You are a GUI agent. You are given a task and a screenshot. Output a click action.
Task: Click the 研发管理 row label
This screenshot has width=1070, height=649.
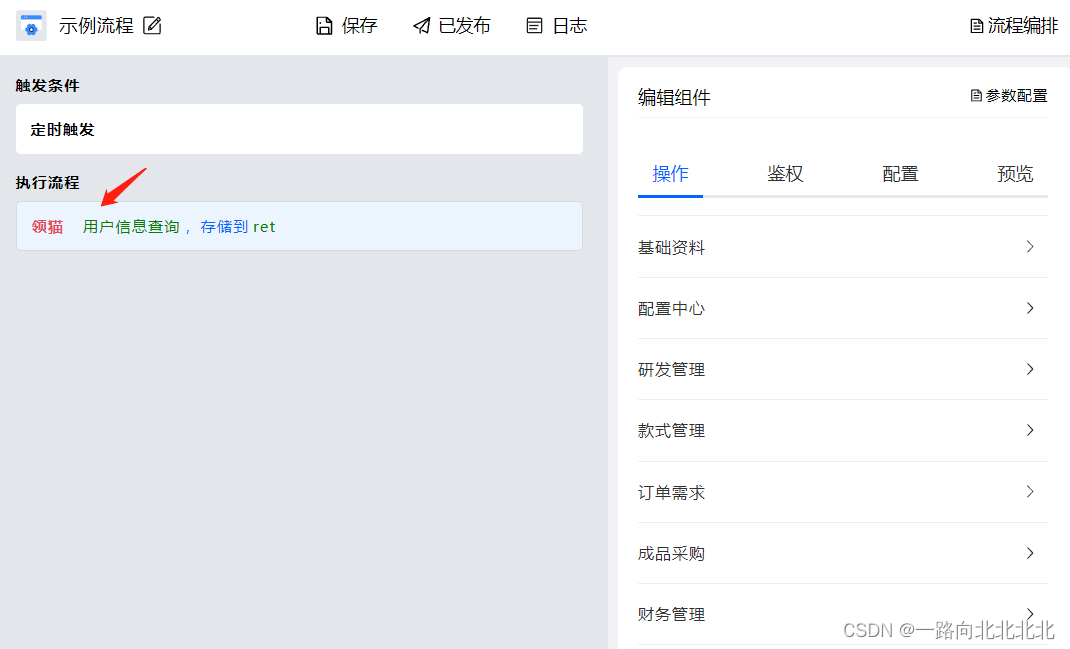click(x=671, y=369)
